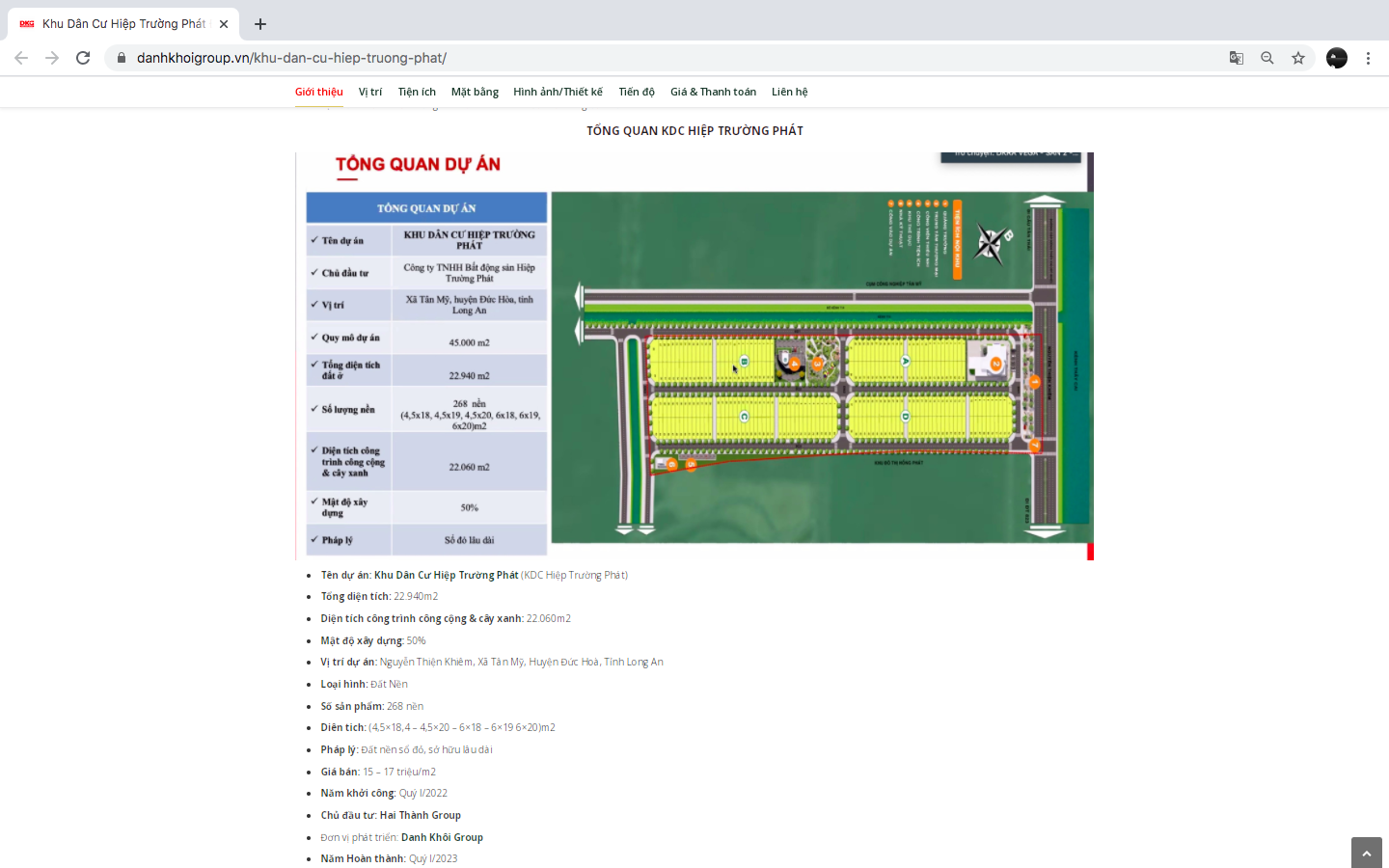Close the Khu Dân Cư Hiệp Trường Phát tab

(x=224, y=24)
